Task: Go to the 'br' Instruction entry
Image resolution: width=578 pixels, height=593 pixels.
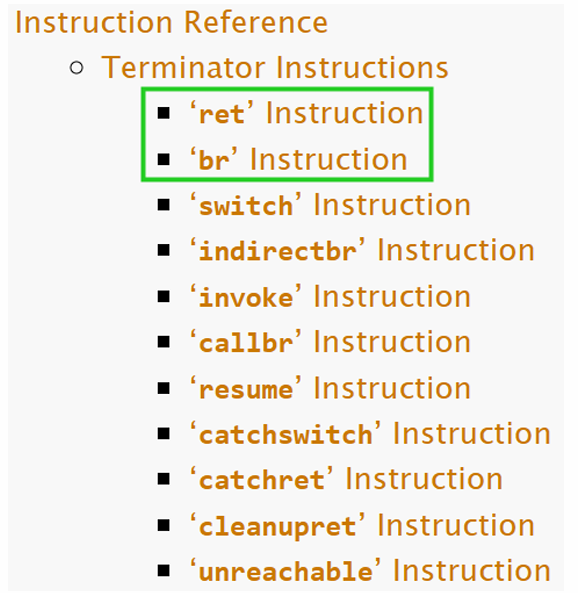Action: 298,159
